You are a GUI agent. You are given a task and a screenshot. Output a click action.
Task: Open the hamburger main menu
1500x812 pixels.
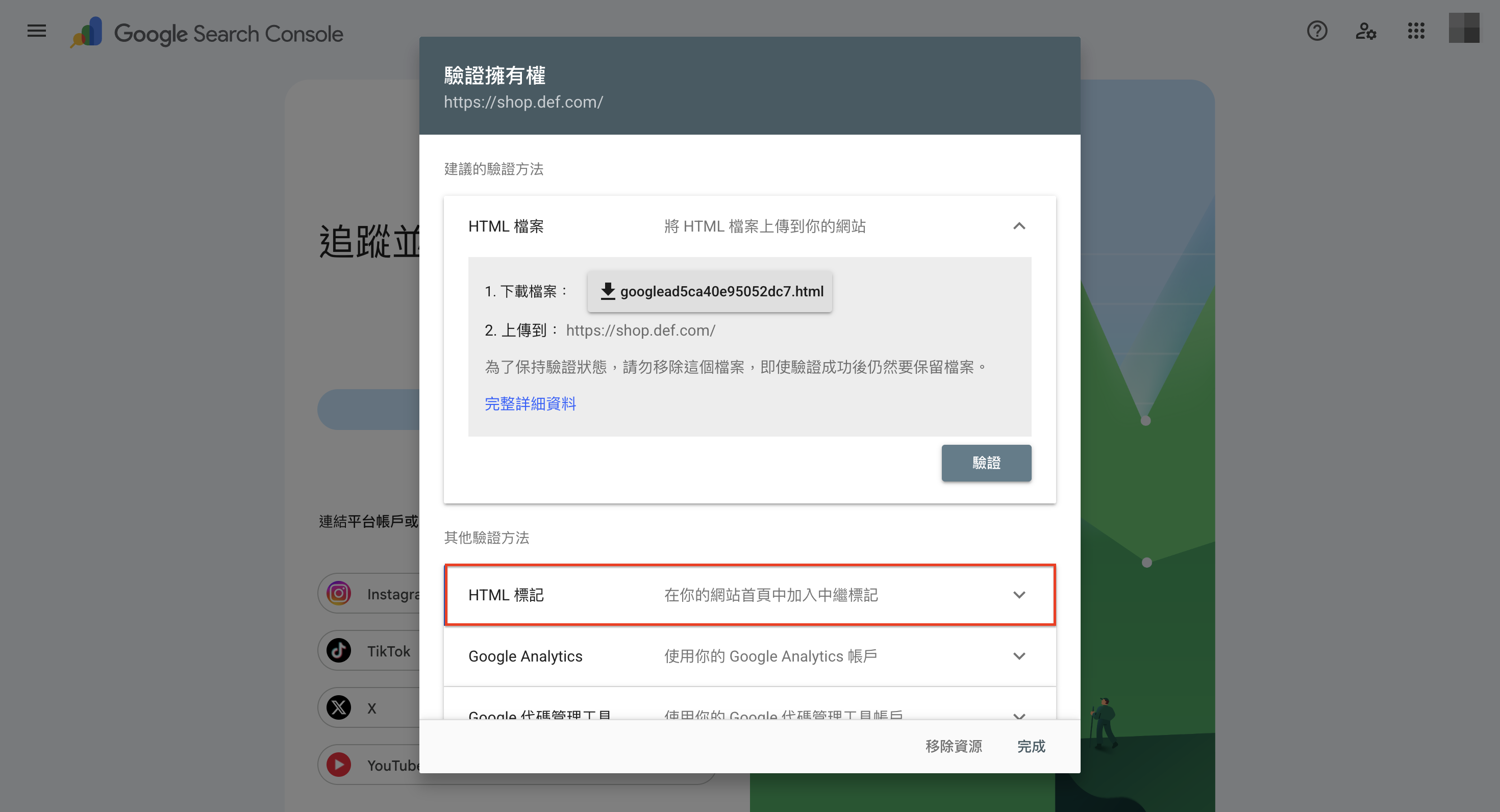pyautogui.click(x=37, y=31)
